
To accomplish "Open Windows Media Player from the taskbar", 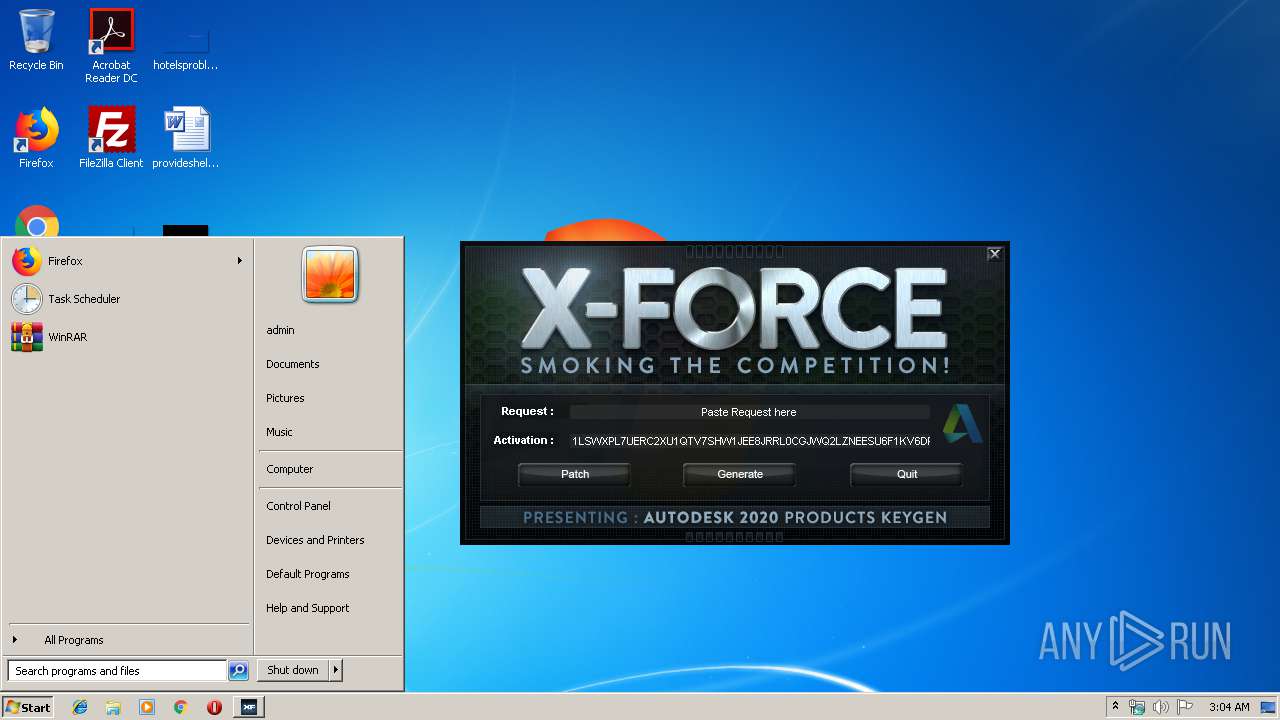I will tap(147, 707).
